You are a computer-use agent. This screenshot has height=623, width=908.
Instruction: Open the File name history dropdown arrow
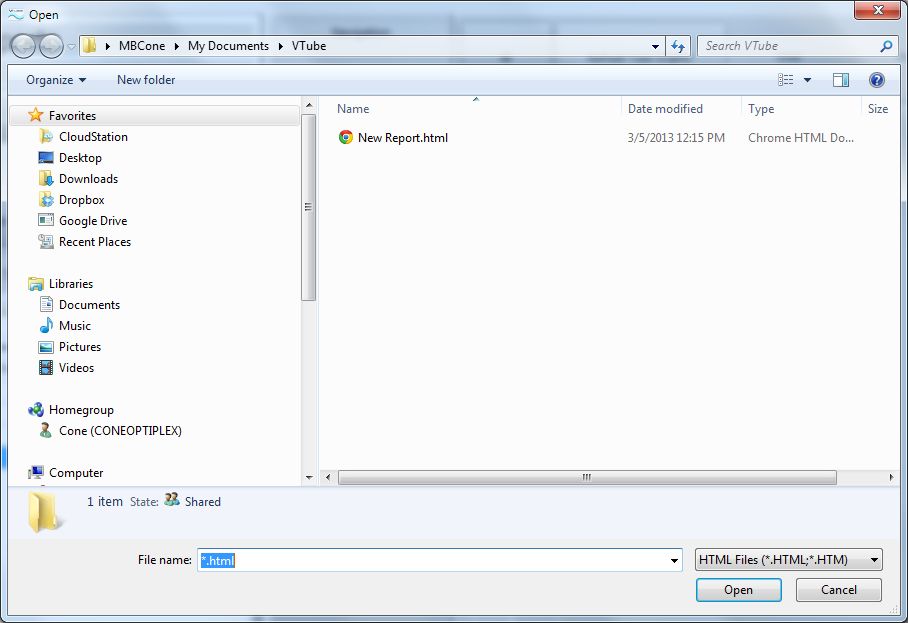[x=674, y=561]
